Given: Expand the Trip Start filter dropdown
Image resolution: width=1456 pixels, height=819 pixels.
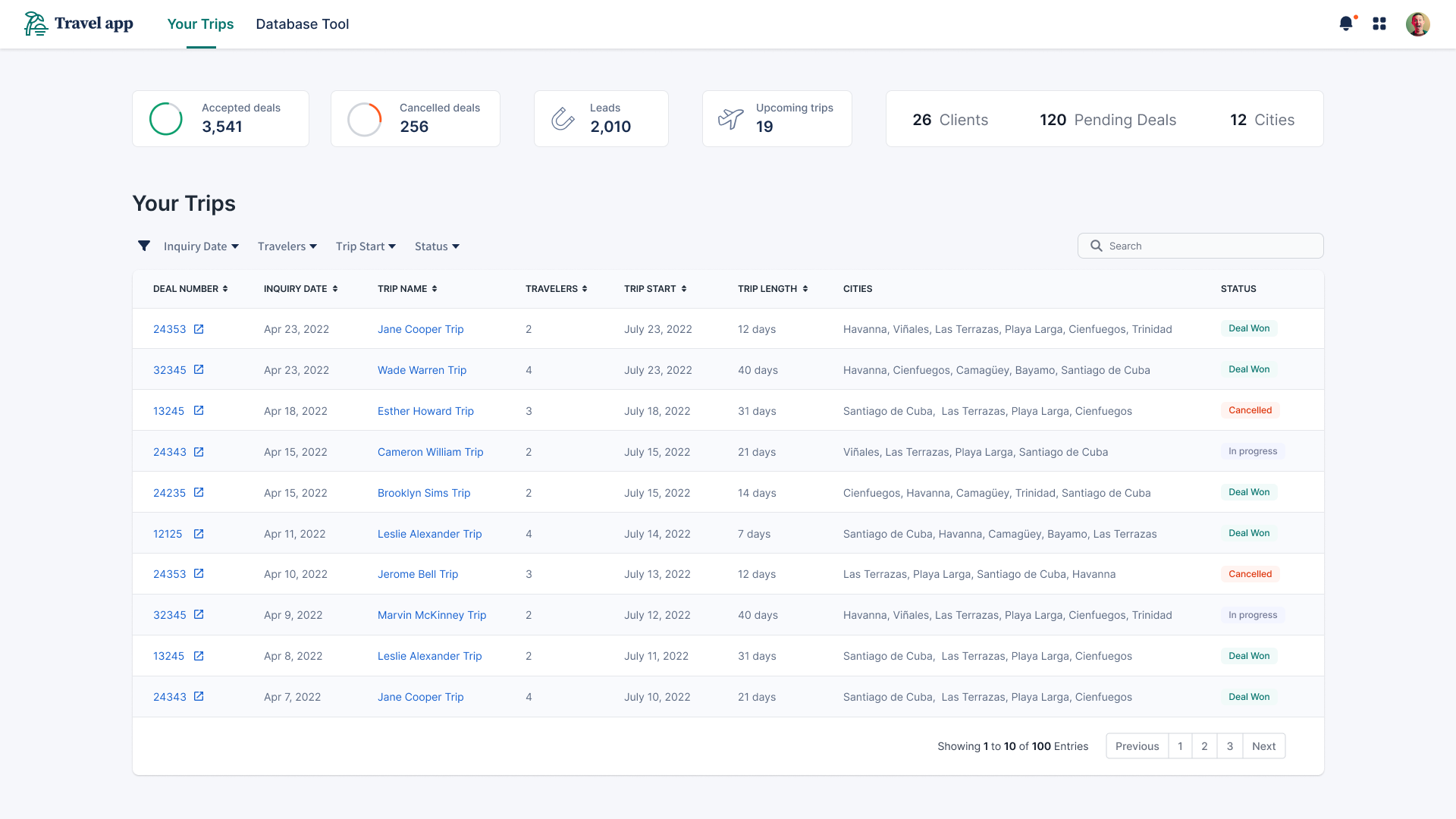Looking at the screenshot, I should pos(366,246).
